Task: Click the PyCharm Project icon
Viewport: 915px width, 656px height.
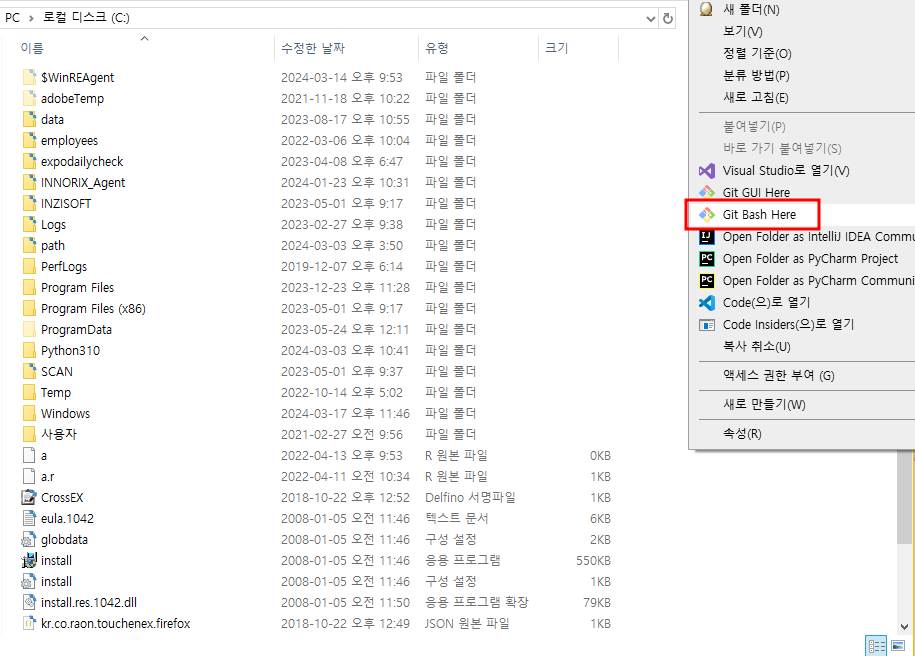Action: [x=707, y=259]
